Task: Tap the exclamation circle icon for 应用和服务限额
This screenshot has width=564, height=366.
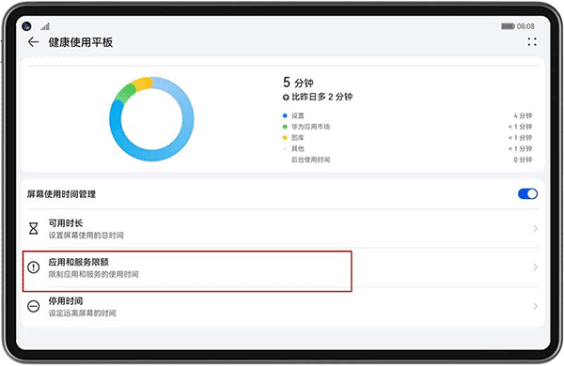Action: pos(33,267)
